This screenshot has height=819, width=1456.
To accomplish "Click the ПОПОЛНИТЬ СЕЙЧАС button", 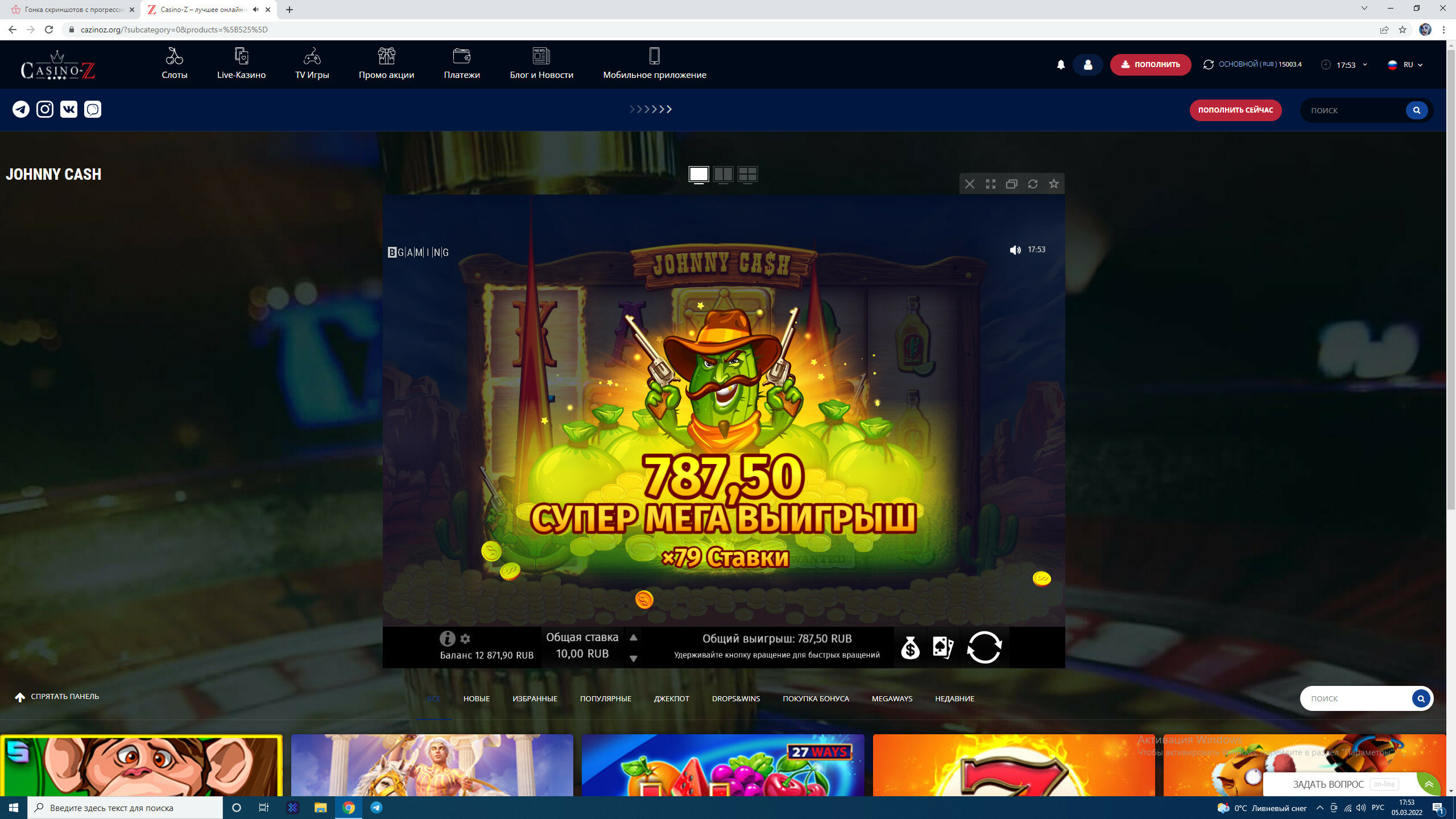I will (1235, 110).
